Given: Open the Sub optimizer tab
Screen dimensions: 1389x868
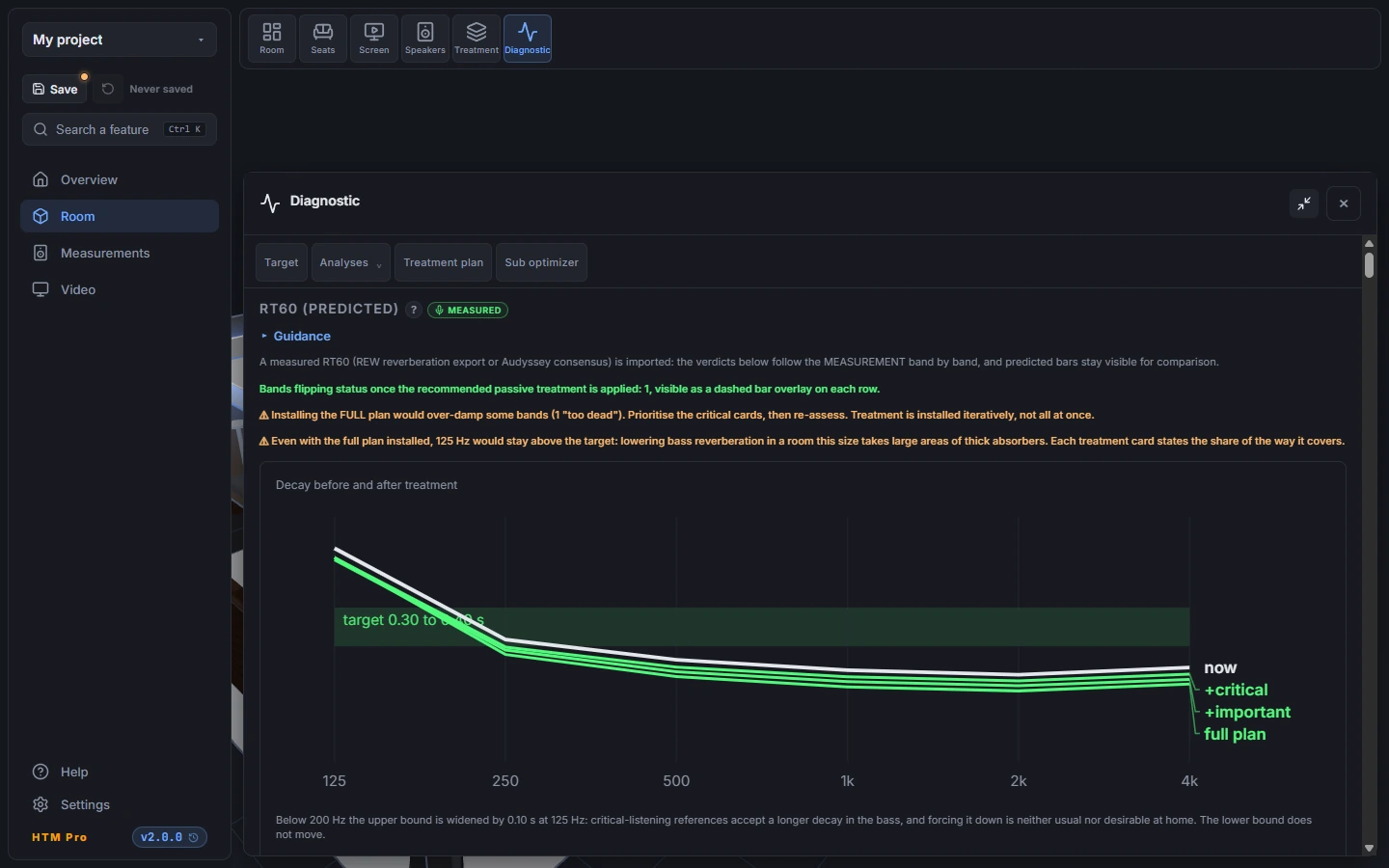Looking at the screenshot, I should tap(541, 262).
